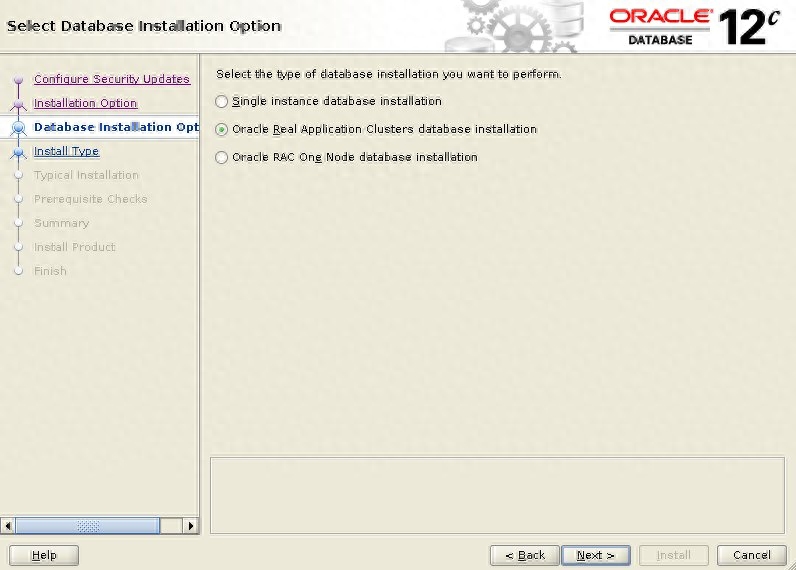Viewport: 796px width, 570px height.
Task: Proceed with the Next button
Action: point(594,555)
